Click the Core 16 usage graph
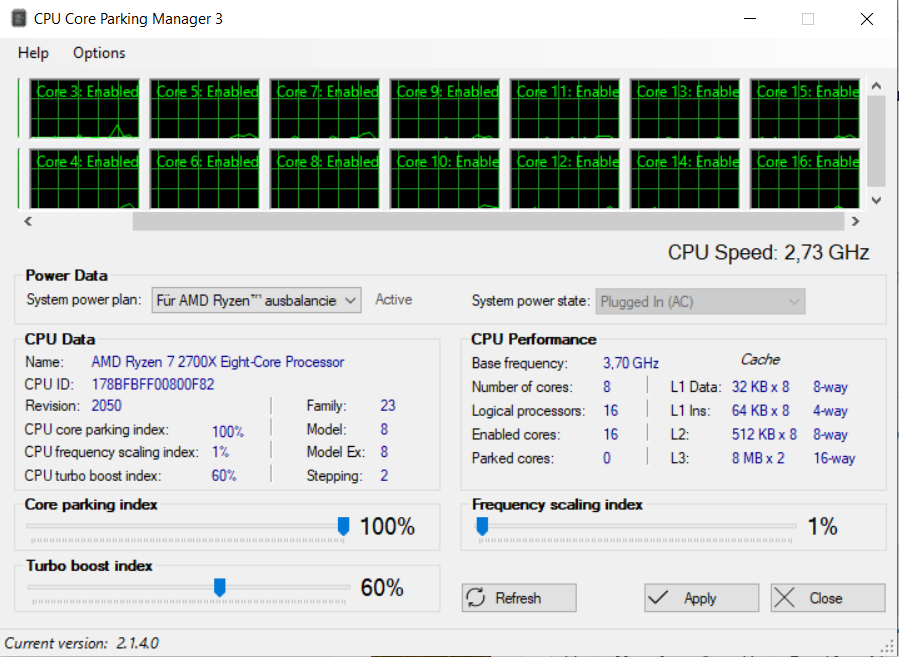Viewport: 899px width, 657px height. tap(805, 179)
